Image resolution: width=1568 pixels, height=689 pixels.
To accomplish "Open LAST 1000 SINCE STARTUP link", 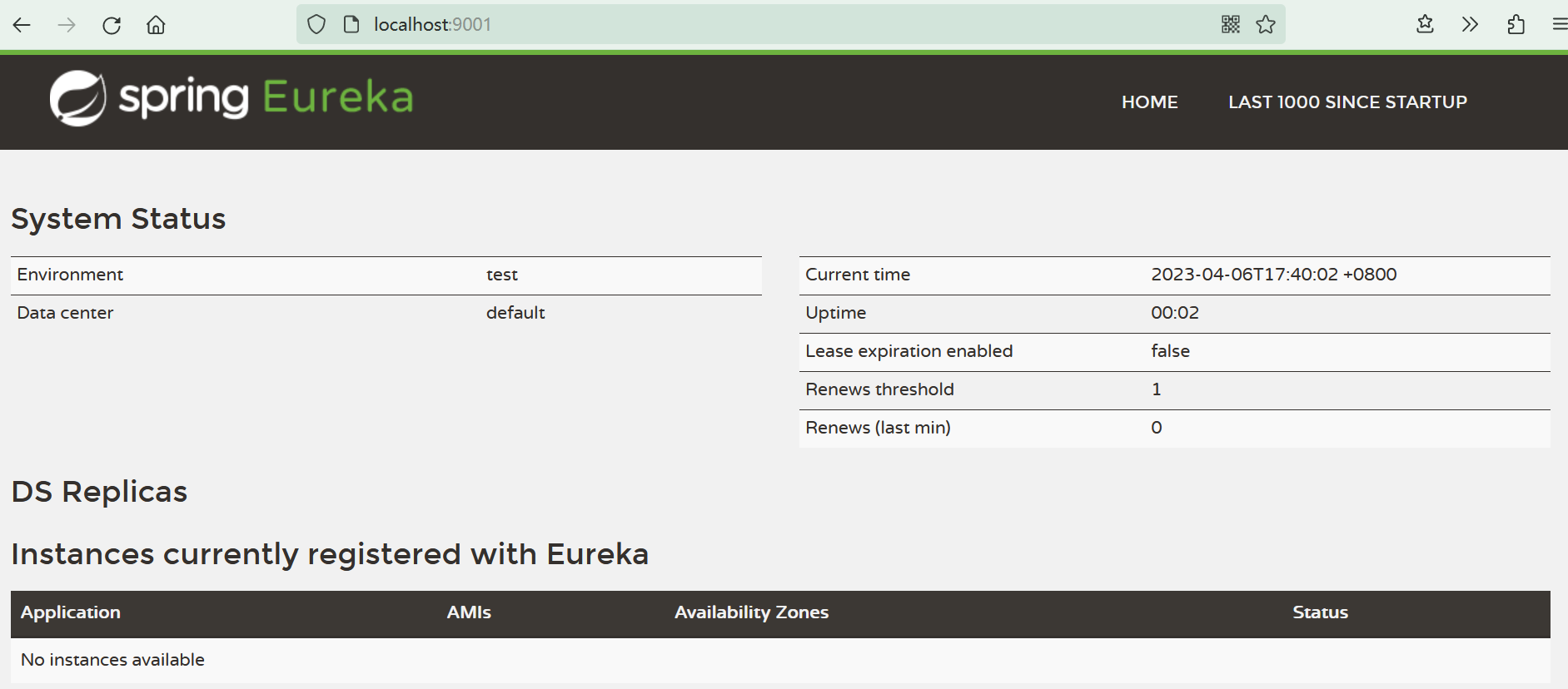I will pos(1347,102).
